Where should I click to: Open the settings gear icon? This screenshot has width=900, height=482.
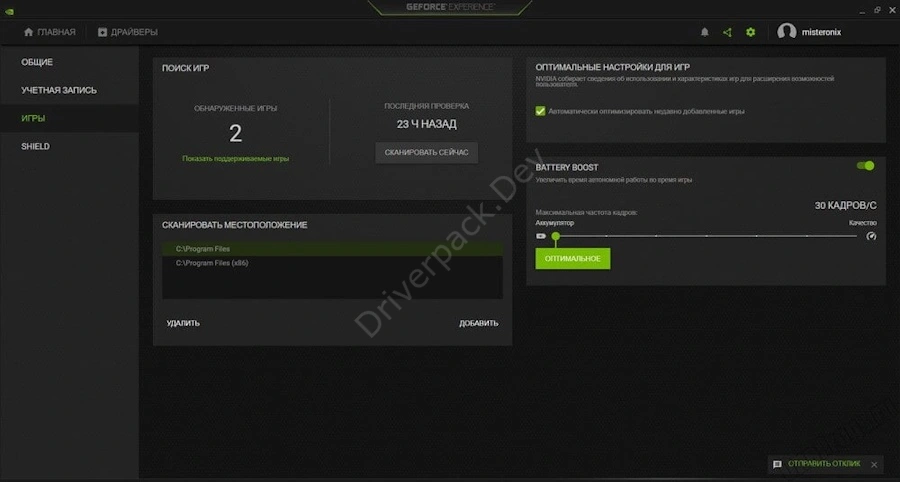click(x=750, y=32)
